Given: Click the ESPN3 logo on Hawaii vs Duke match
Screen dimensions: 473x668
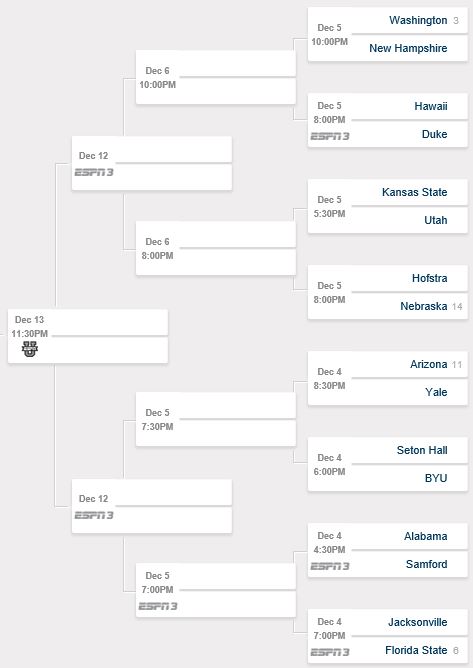Looking at the screenshot, I should pyautogui.click(x=330, y=136).
